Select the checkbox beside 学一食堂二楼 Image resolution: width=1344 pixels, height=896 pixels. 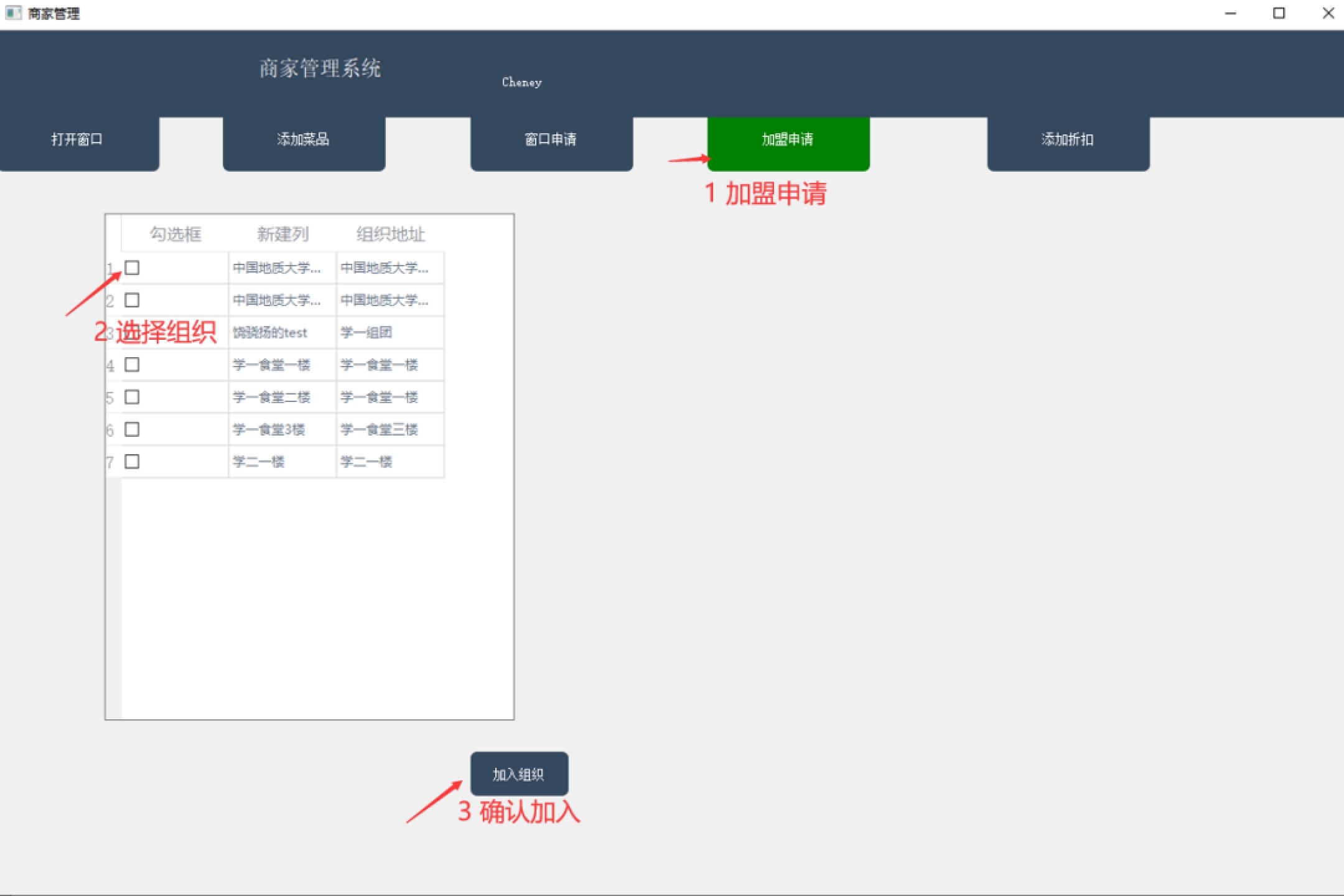click(x=132, y=397)
